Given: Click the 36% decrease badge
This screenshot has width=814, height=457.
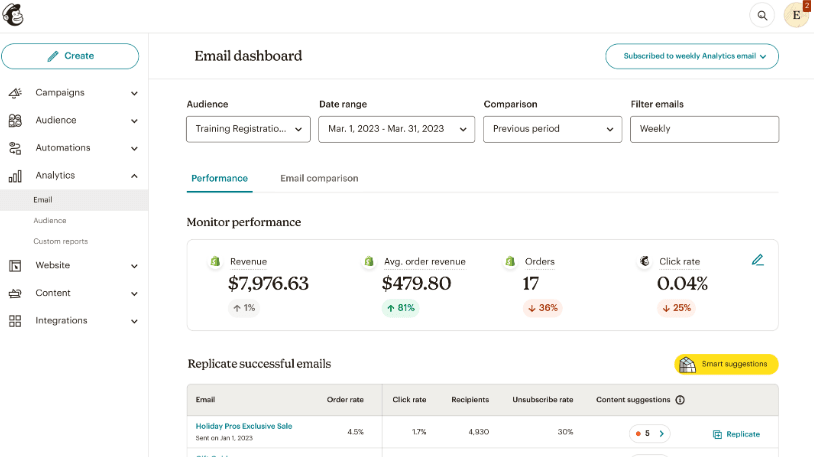Looking at the screenshot, I should (542, 308).
